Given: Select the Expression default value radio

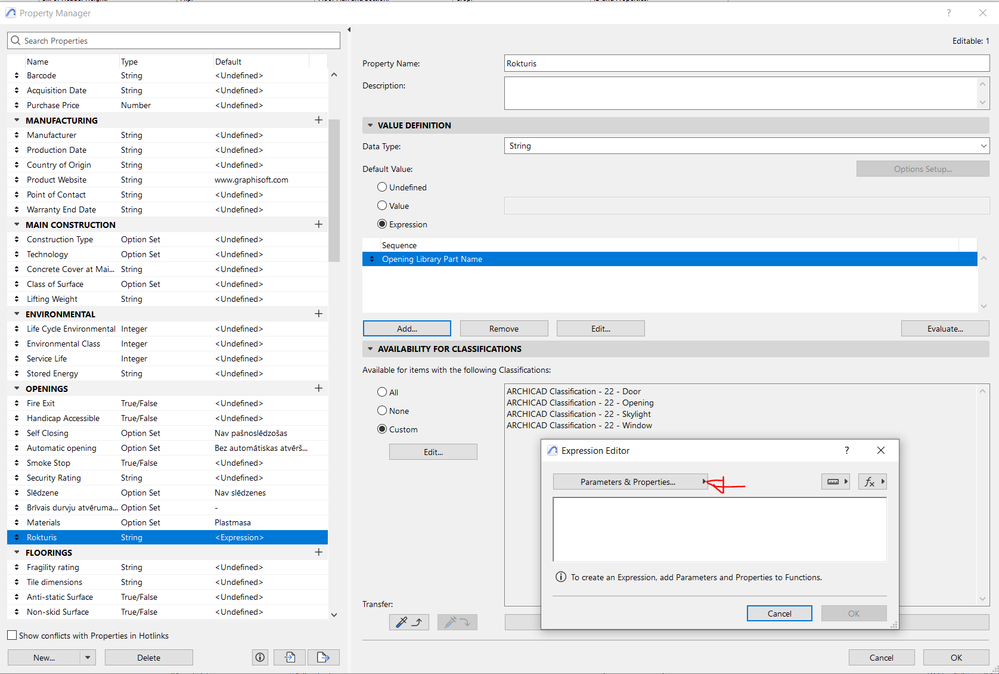Looking at the screenshot, I should click(382, 224).
